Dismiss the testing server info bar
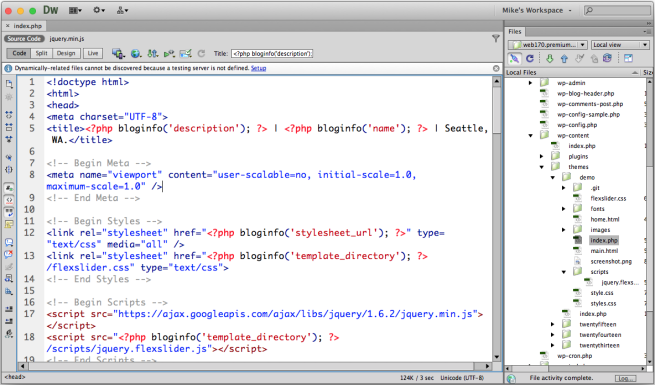 [x=496, y=68]
